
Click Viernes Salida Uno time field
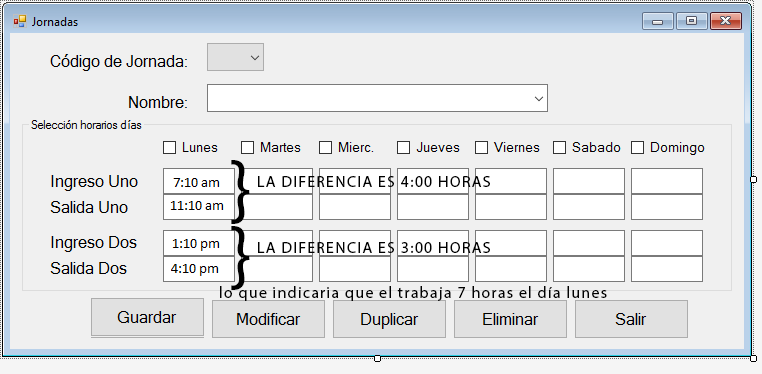tap(511, 207)
